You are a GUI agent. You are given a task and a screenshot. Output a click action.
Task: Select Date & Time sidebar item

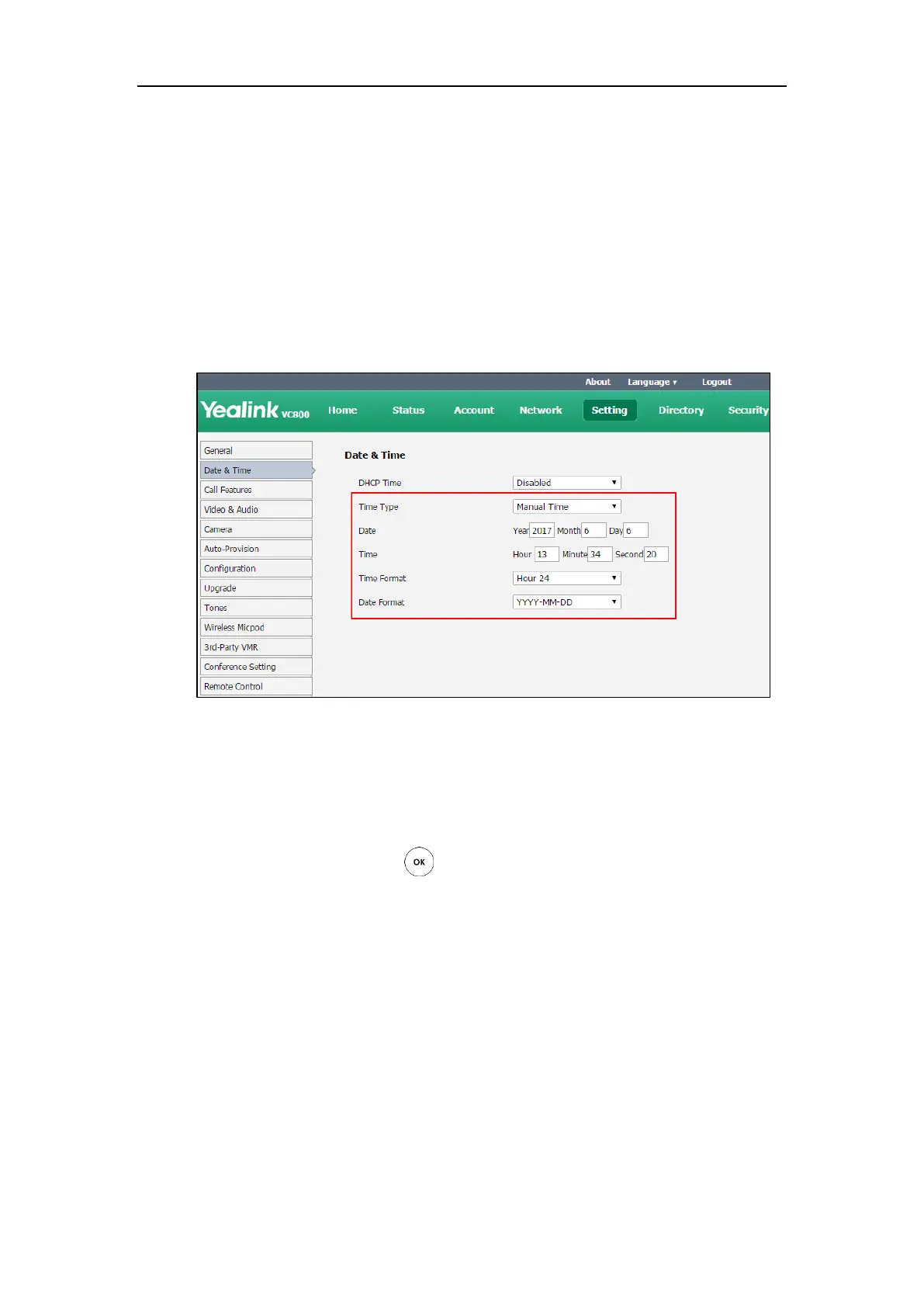click(x=256, y=470)
